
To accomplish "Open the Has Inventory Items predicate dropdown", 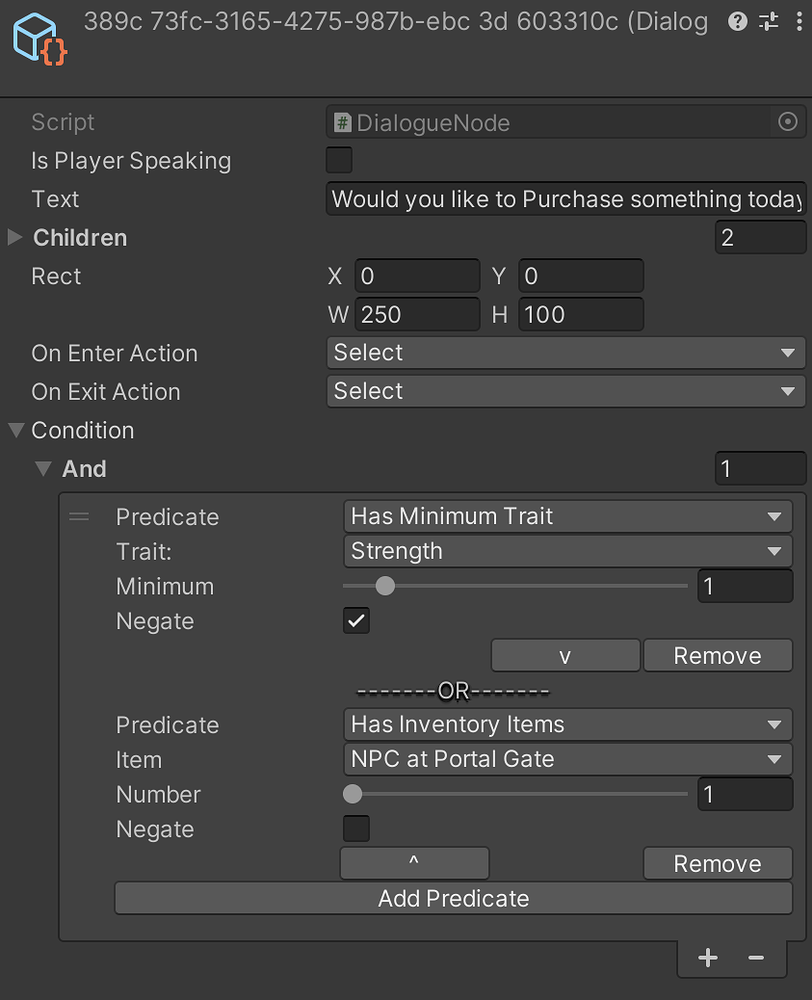I will pyautogui.click(x=568, y=724).
